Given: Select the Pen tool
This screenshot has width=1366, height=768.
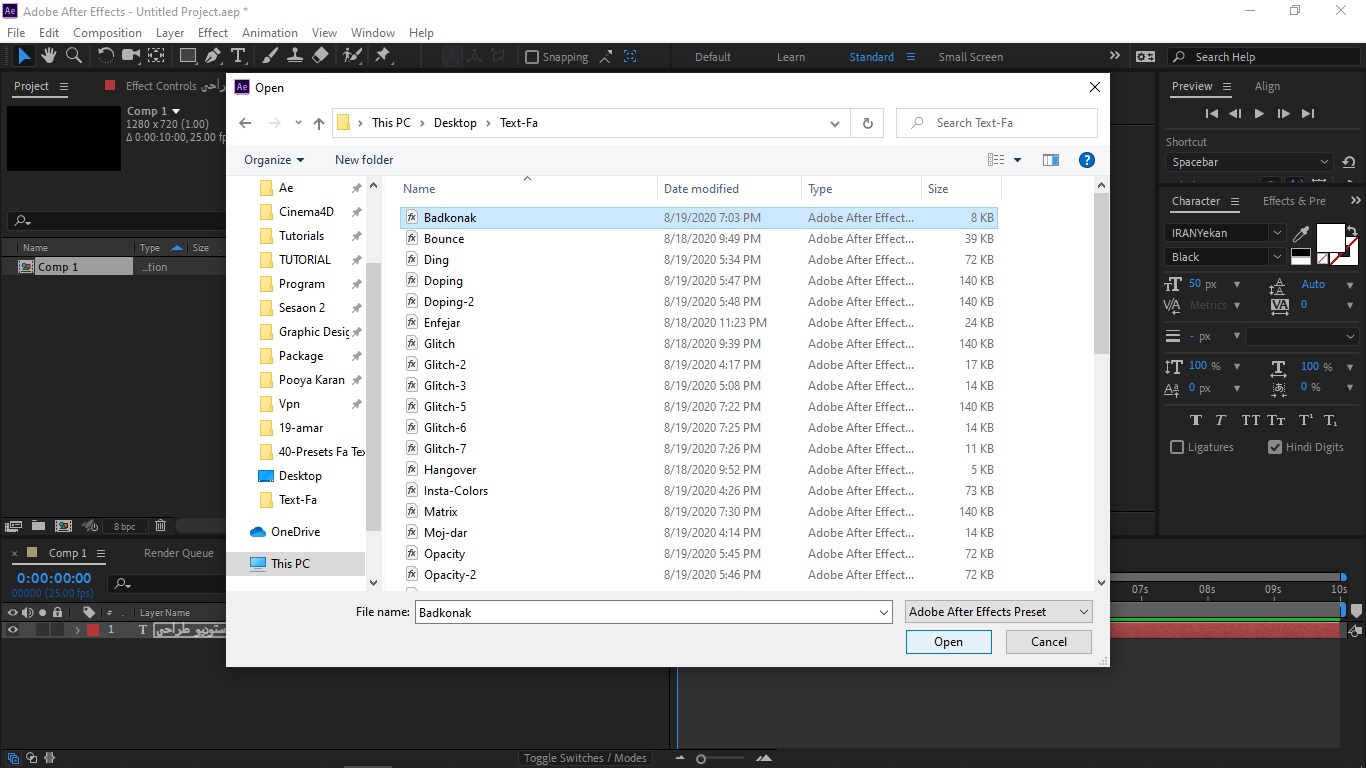Looking at the screenshot, I should coord(213,56).
